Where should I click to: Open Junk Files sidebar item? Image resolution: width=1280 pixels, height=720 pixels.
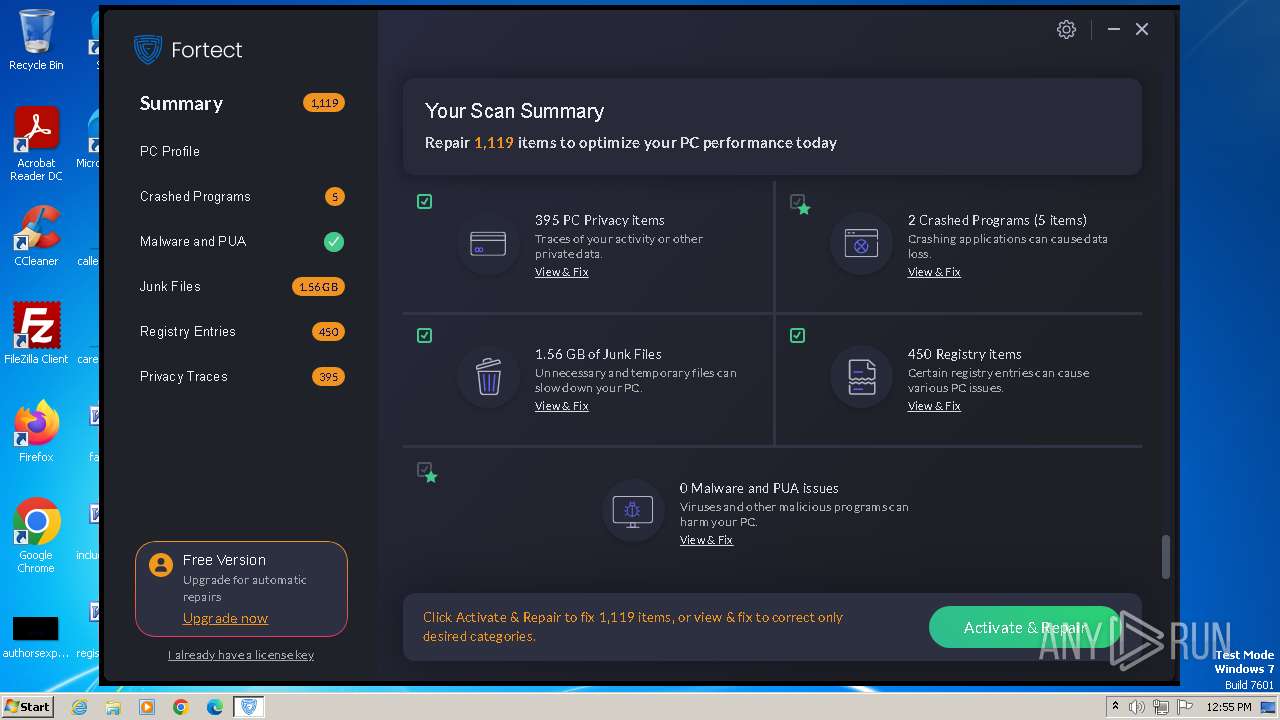point(170,286)
